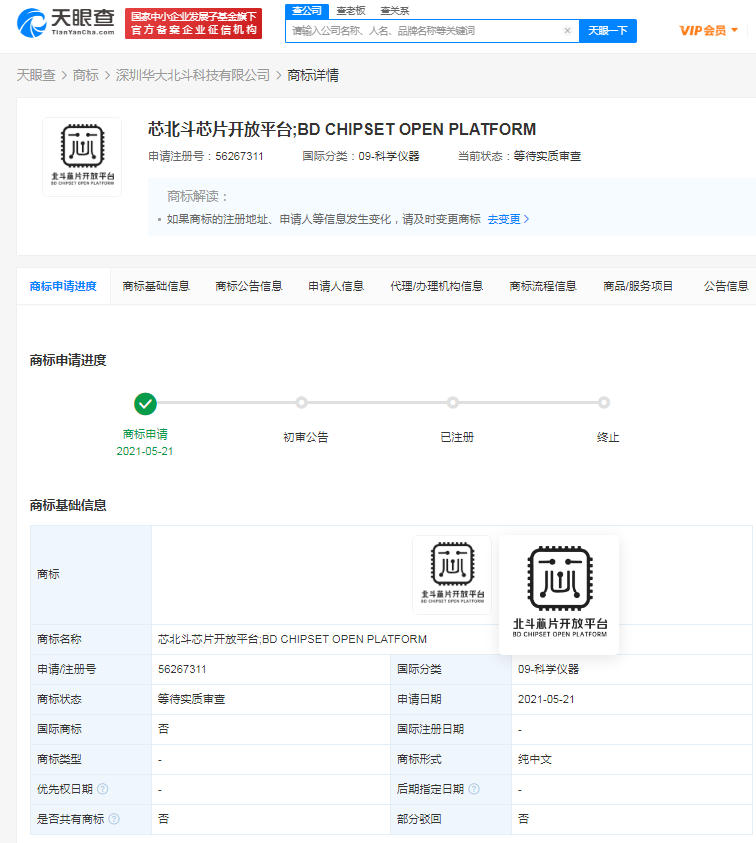This screenshot has height=843, width=756.
Task: Open the 商品/服务项目 tab
Action: tap(638, 286)
